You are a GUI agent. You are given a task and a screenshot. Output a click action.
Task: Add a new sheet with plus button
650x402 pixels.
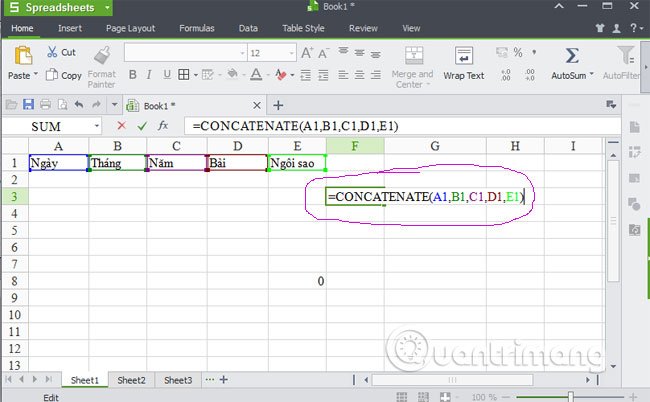223,379
